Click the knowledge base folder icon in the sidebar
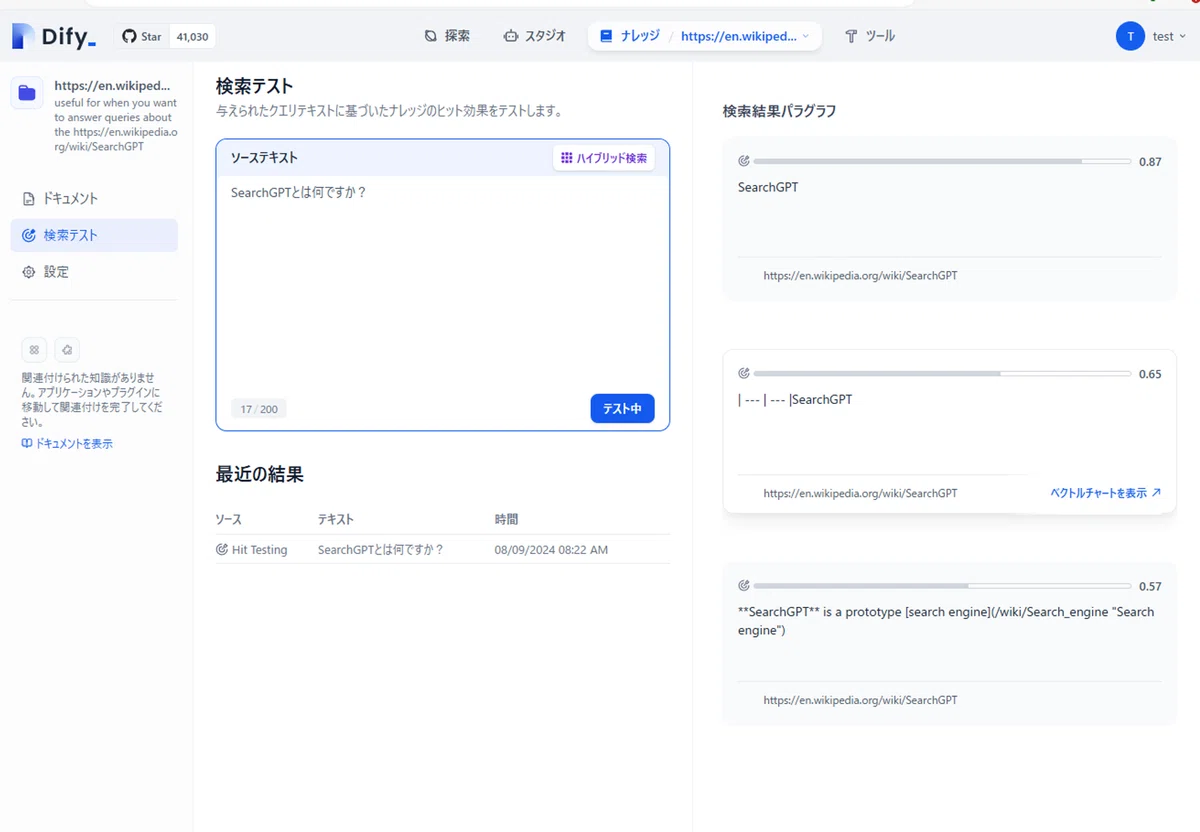Screen dimensions: 1200x832 pyautogui.click(x=27, y=93)
